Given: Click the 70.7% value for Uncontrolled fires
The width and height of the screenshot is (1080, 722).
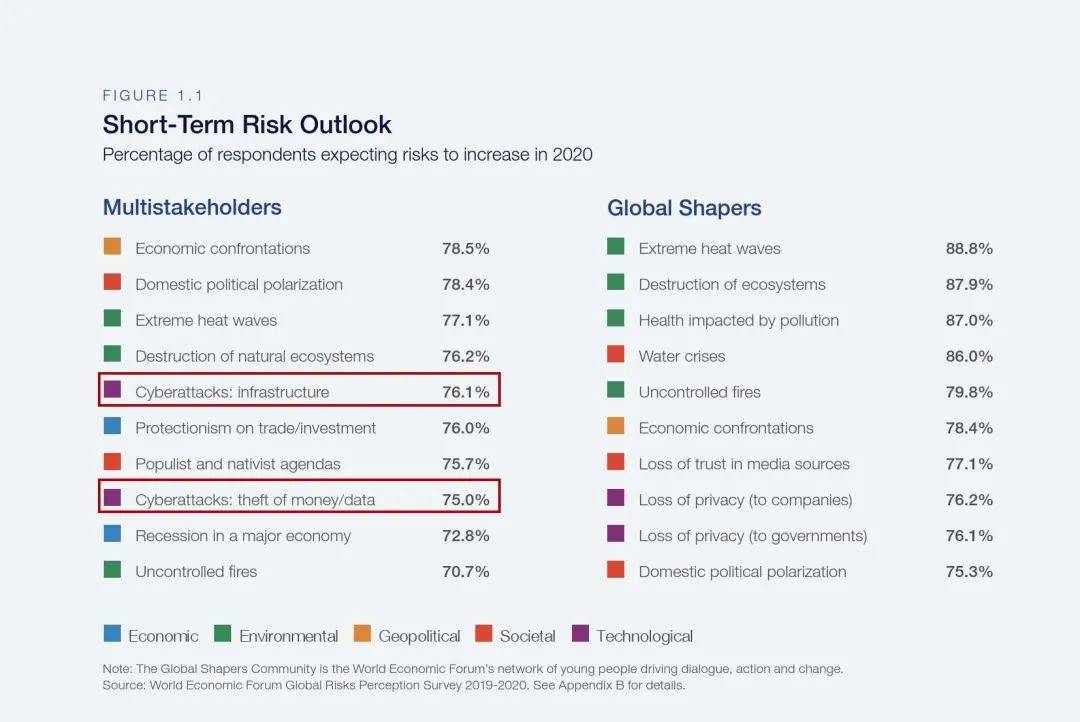Looking at the screenshot, I should pos(466,572).
